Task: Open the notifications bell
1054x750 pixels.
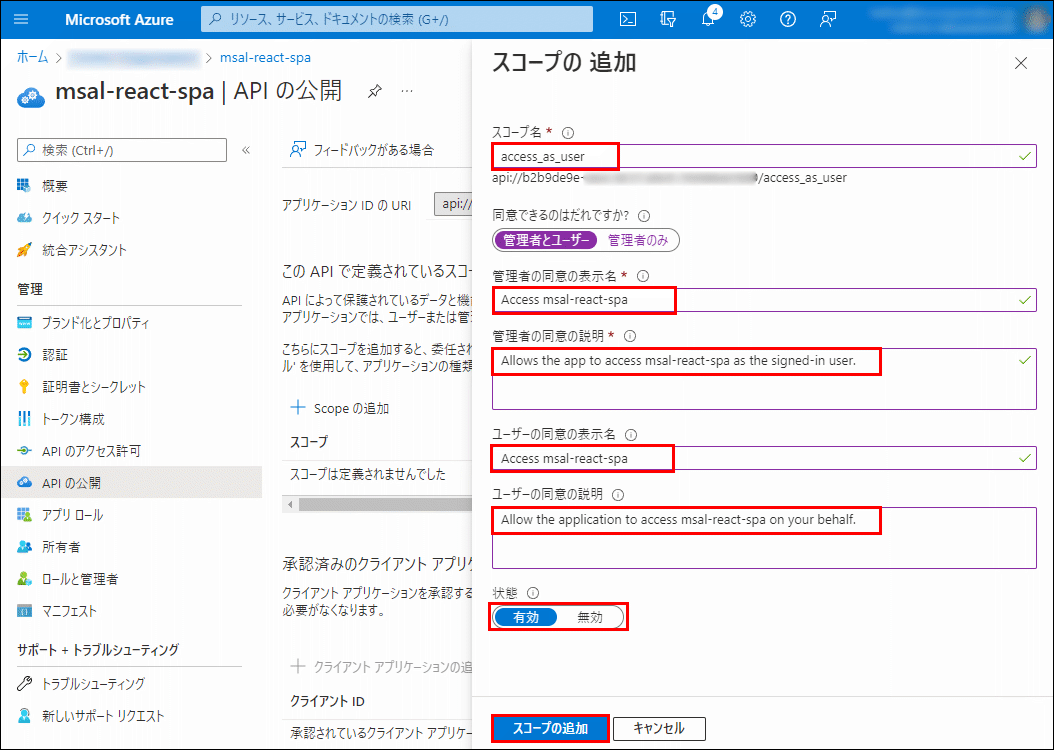Action: (x=708, y=19)
